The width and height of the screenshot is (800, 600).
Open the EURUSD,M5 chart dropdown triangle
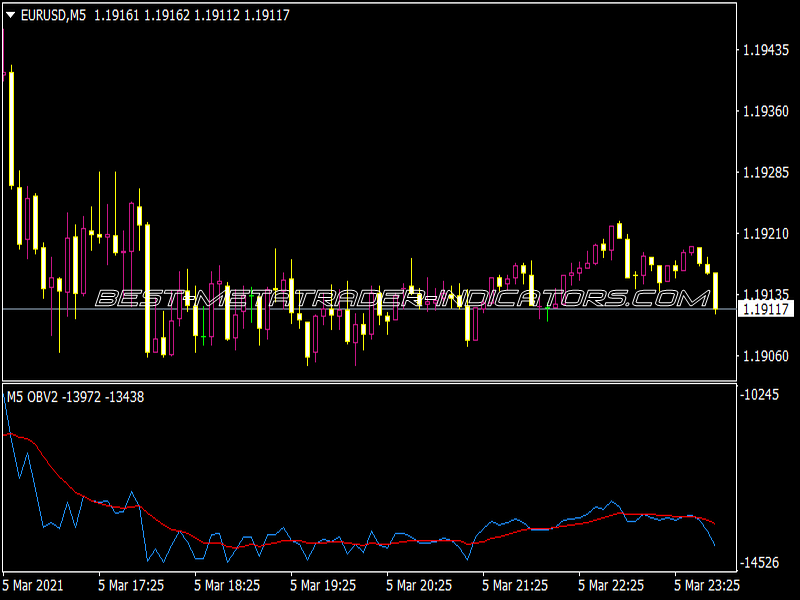pyautogui.click(x=10, y=15)
